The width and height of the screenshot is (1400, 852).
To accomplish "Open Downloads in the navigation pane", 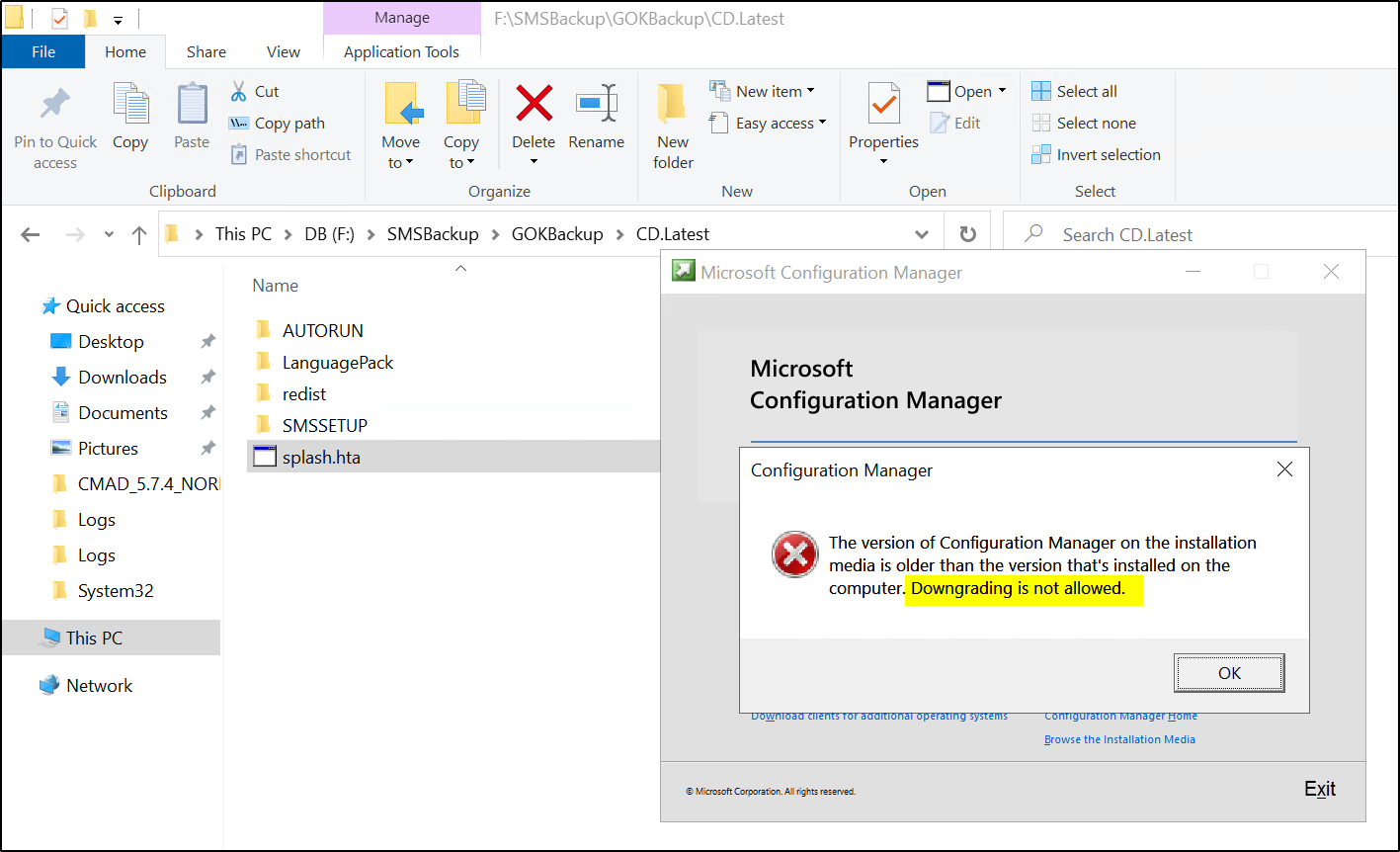I will (x=123, y=377).
